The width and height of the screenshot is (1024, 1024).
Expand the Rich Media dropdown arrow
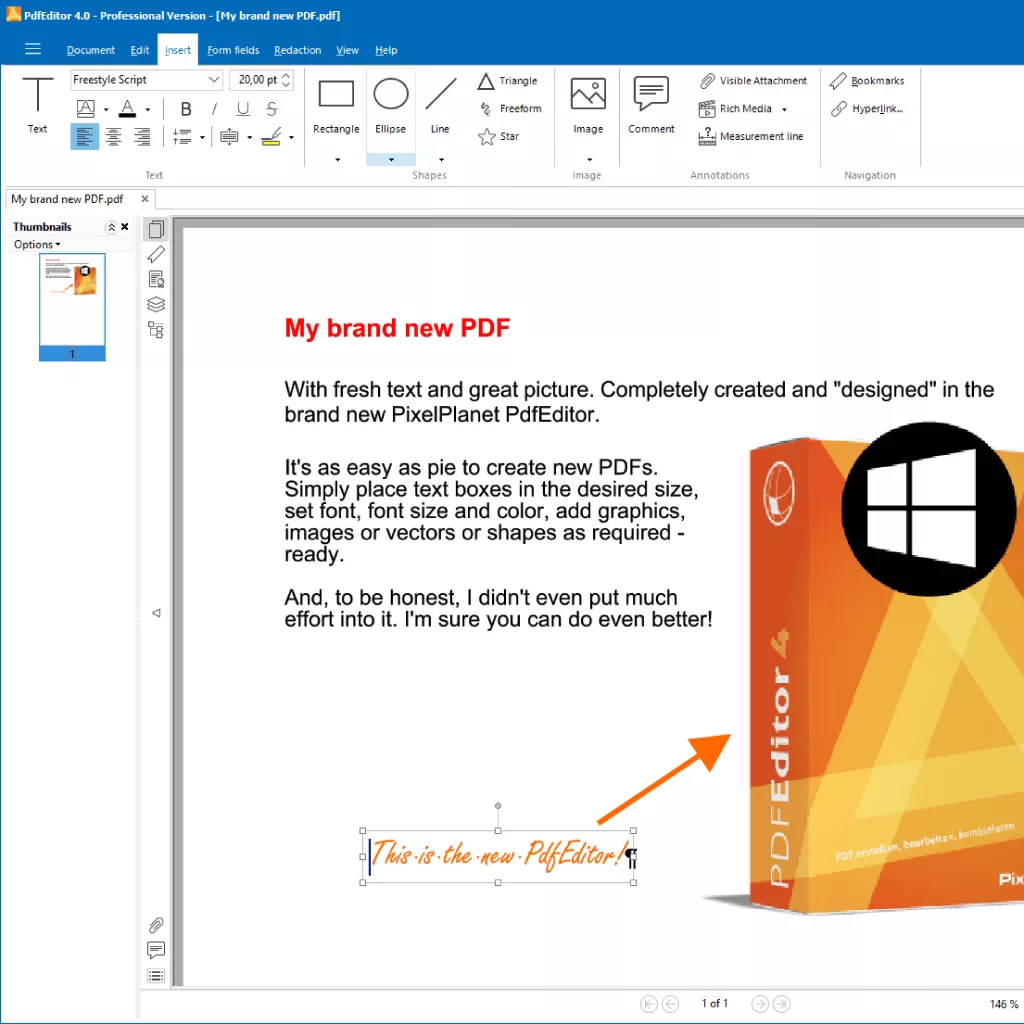784,110
